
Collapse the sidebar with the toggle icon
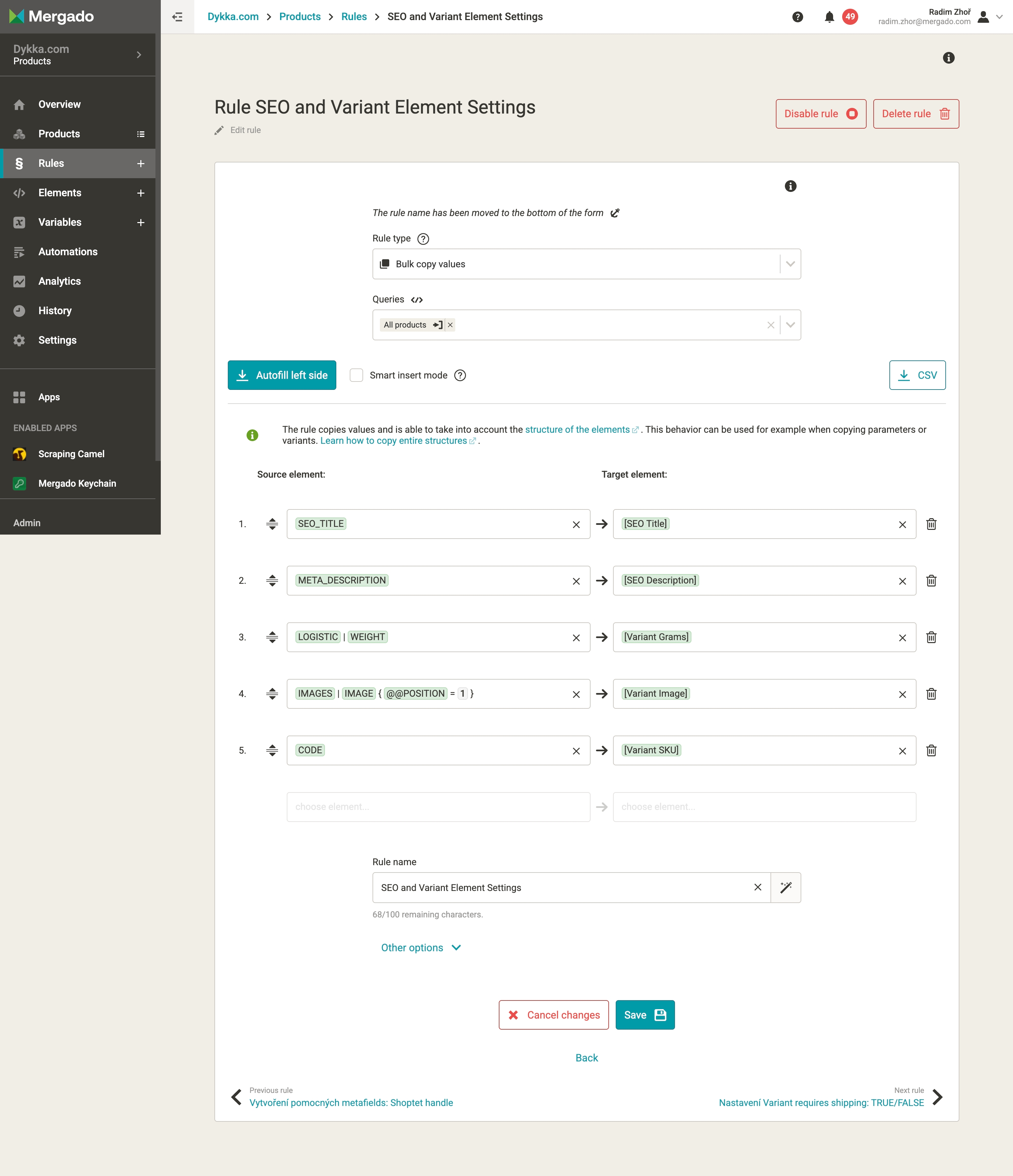[177, 17]
